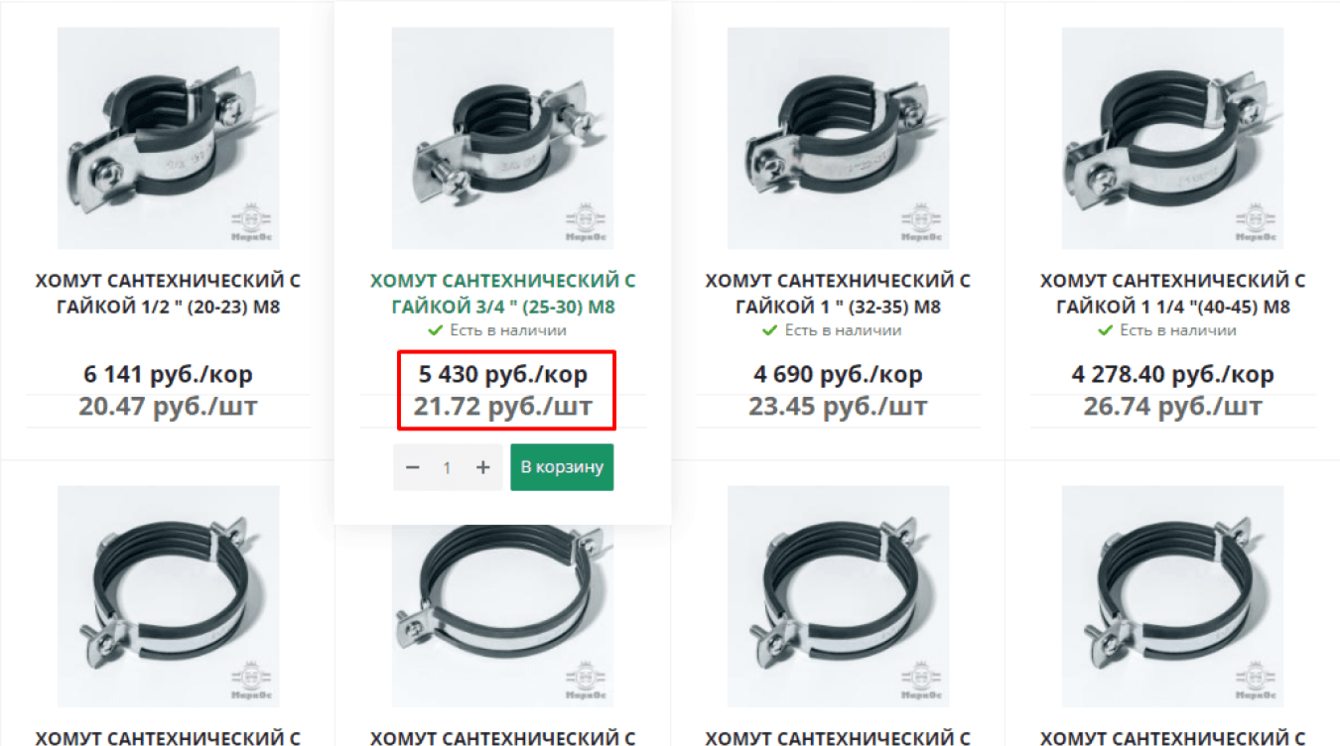Open the product image for the 1/2" (20-23) M8 clamp
The width and height of the screenshot is (1340, 746).
168,138
